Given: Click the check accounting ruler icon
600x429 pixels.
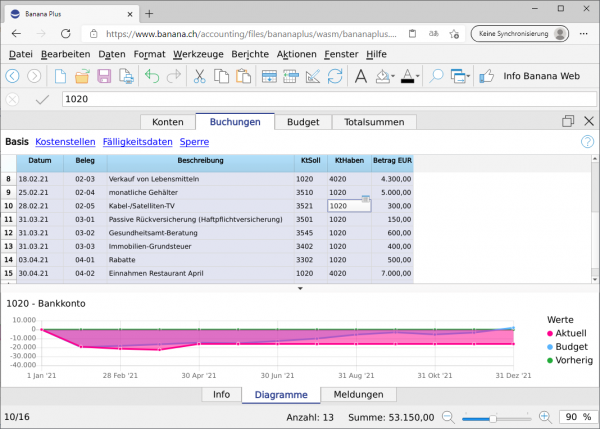Looking at the screenshot, I should point(313,76).
